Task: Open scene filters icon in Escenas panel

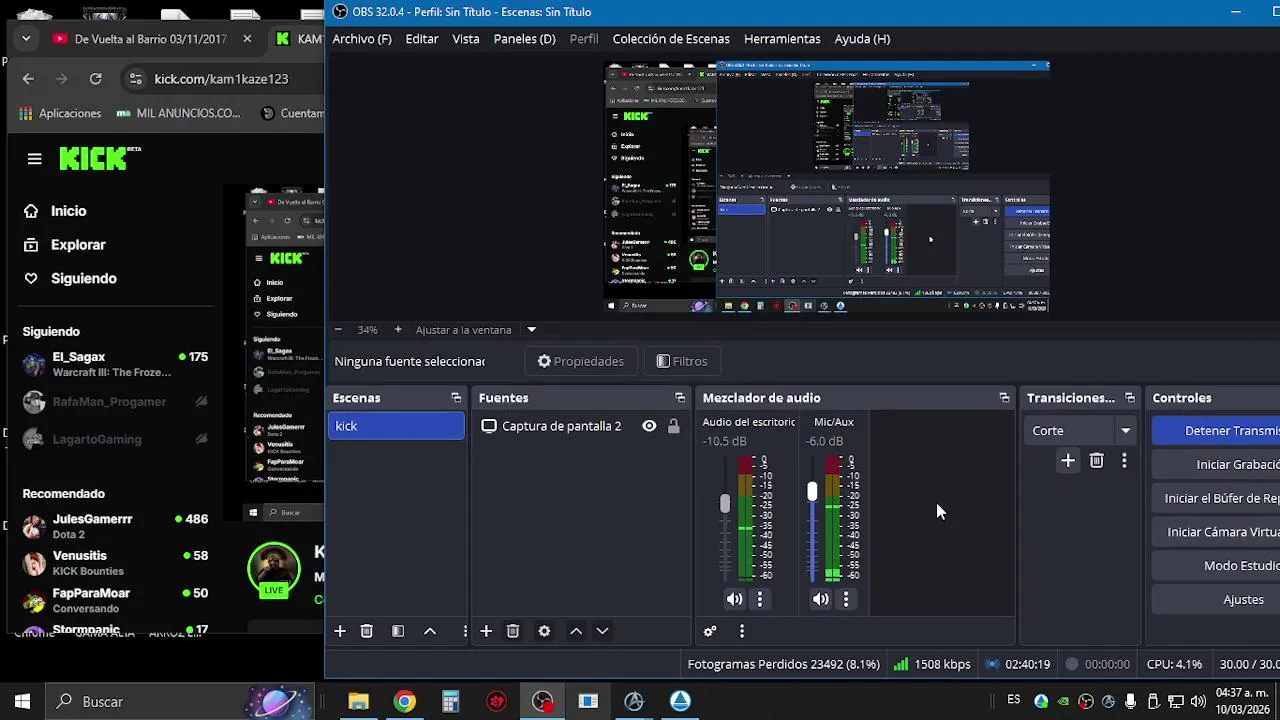Action: coord(398,631)
